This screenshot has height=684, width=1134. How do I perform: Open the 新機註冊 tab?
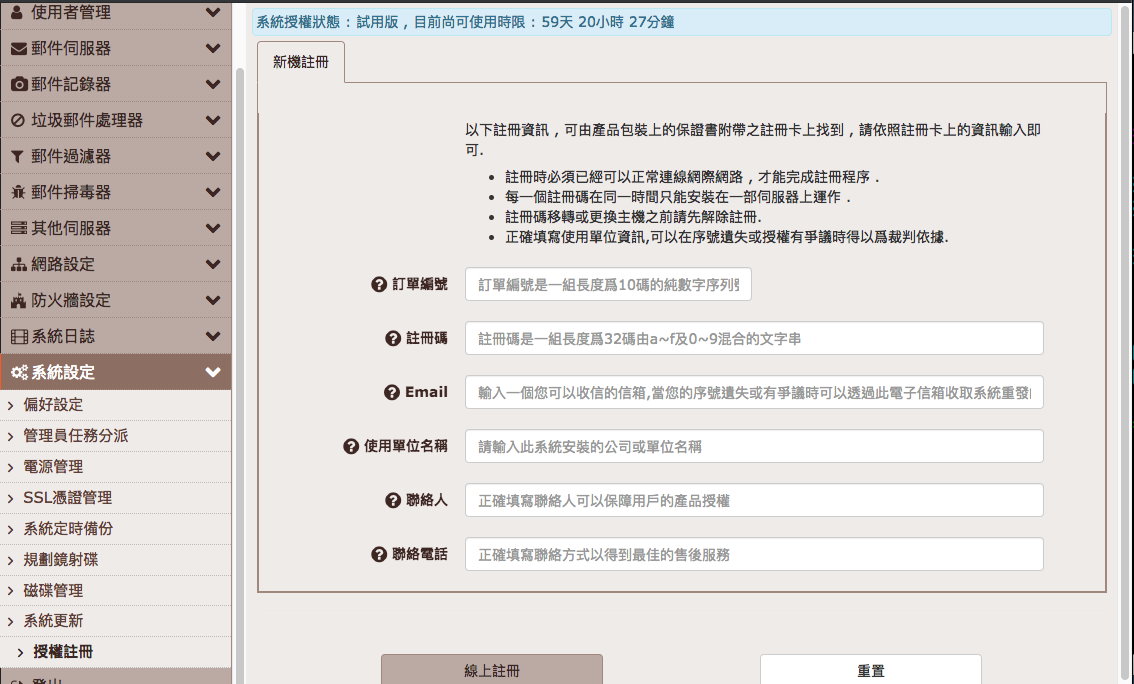[x=301, y=62]
